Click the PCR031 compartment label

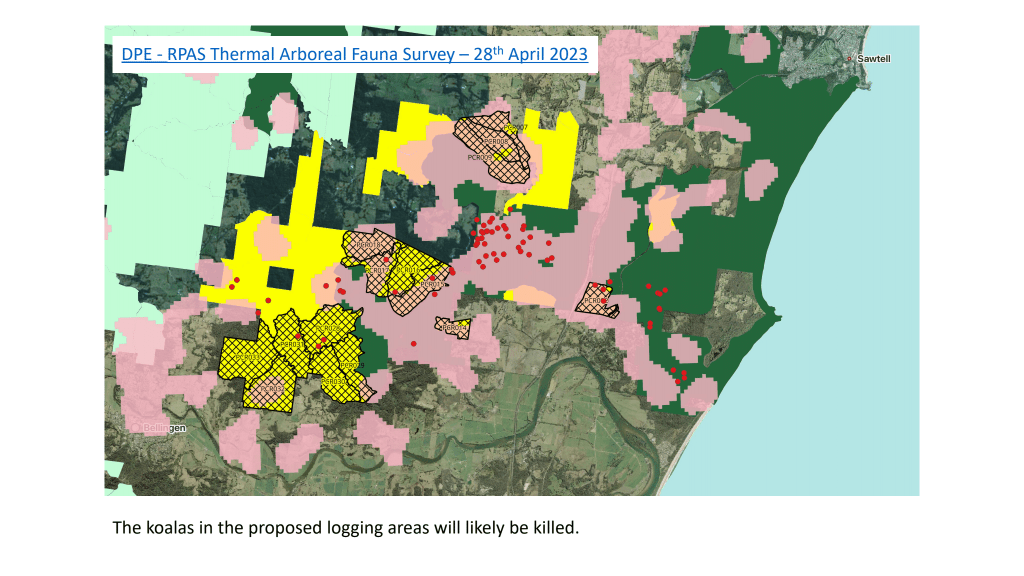291,344
